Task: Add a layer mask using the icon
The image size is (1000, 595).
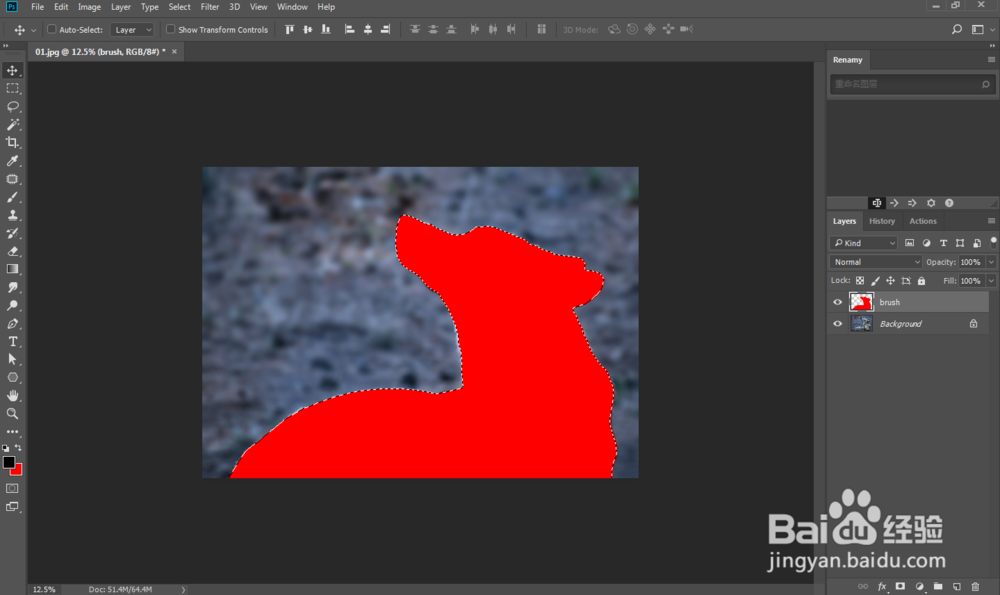Action: coord(900,586)
